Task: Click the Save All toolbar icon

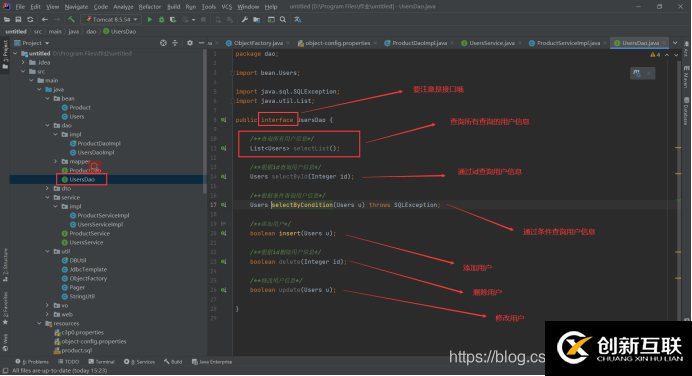Action: [x=18, y=19]
